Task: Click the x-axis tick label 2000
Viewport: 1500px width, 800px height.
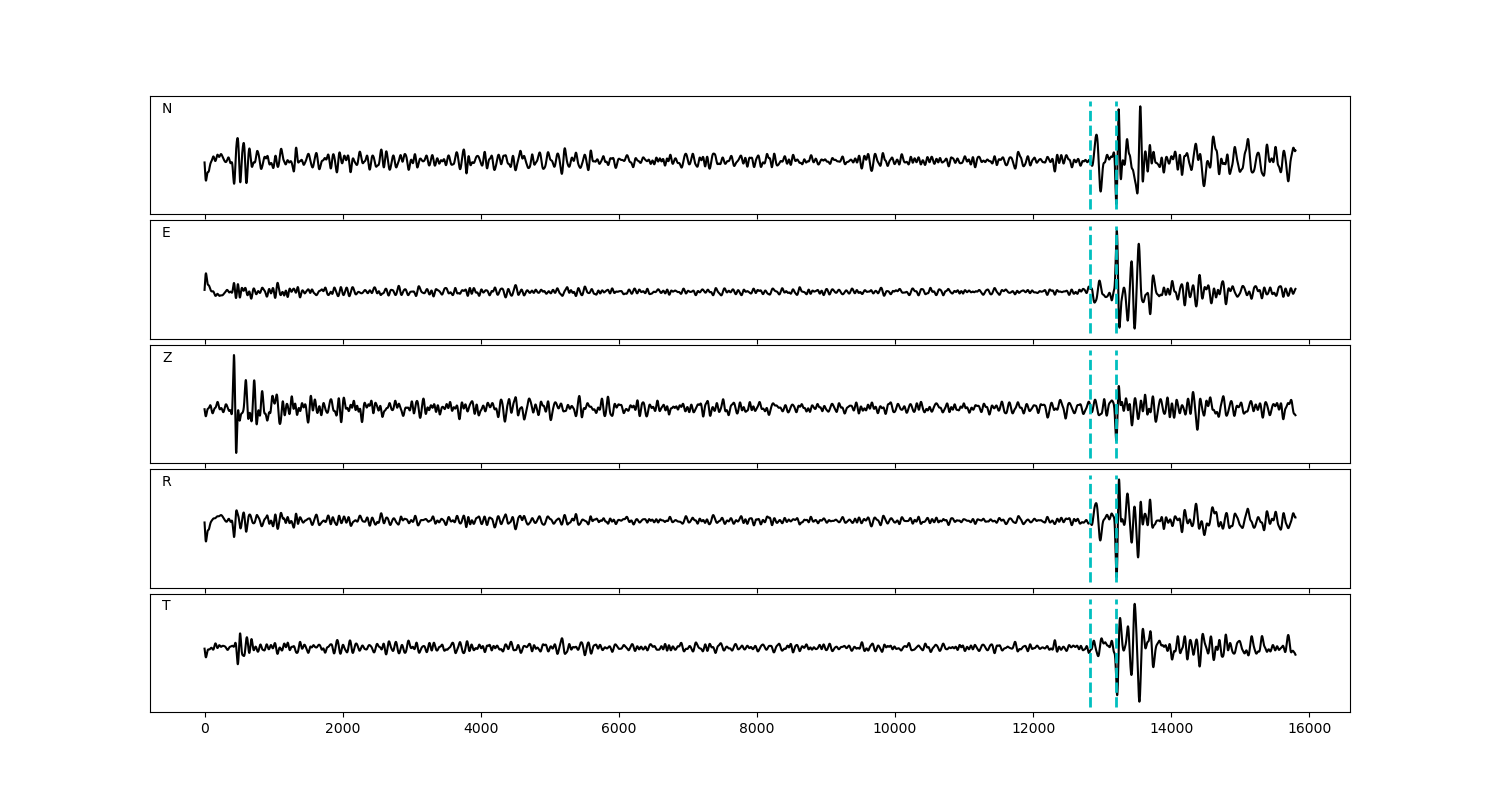Action: click(343, 730)
